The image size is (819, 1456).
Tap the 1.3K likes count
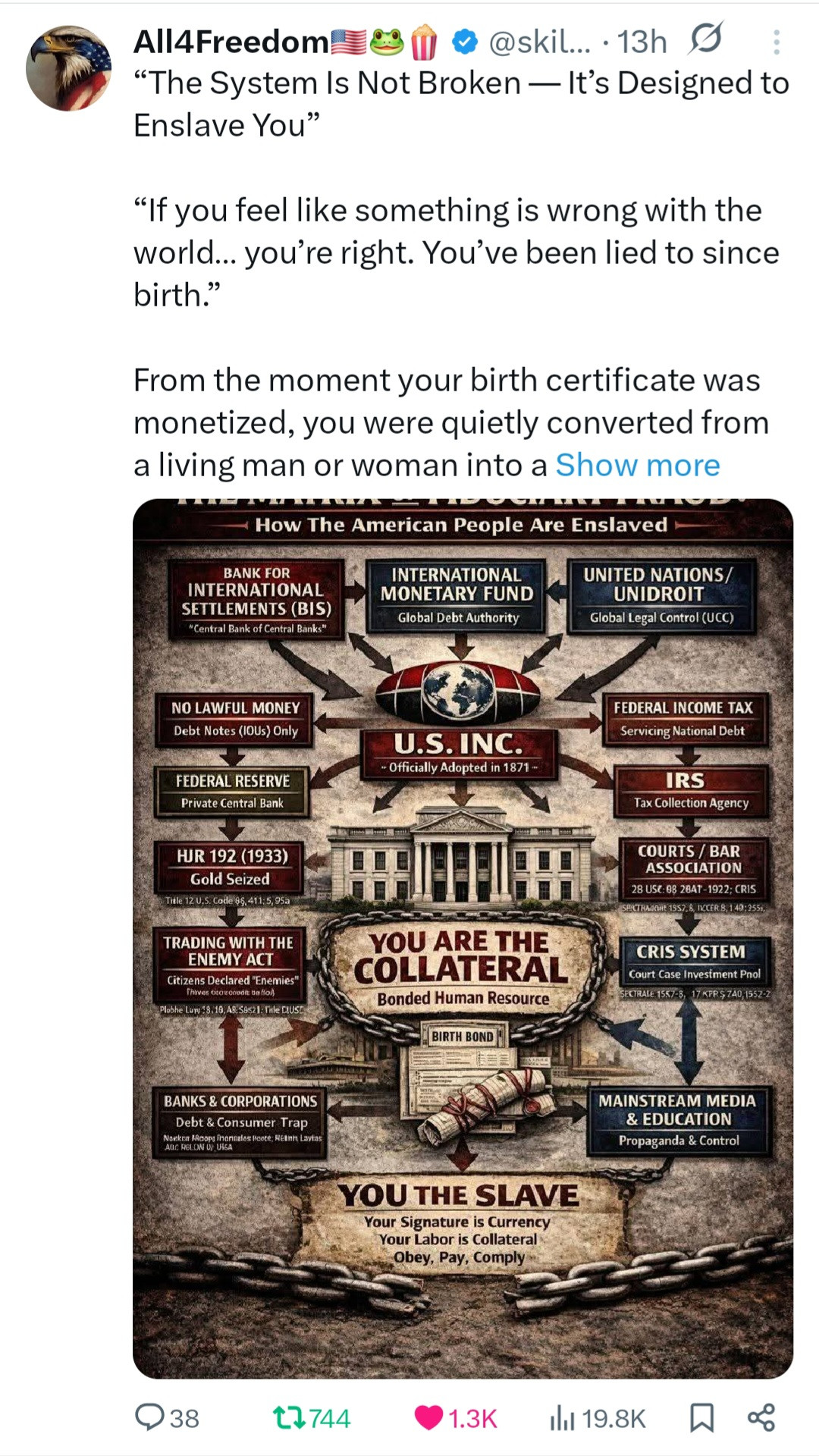click(472, 1418)
